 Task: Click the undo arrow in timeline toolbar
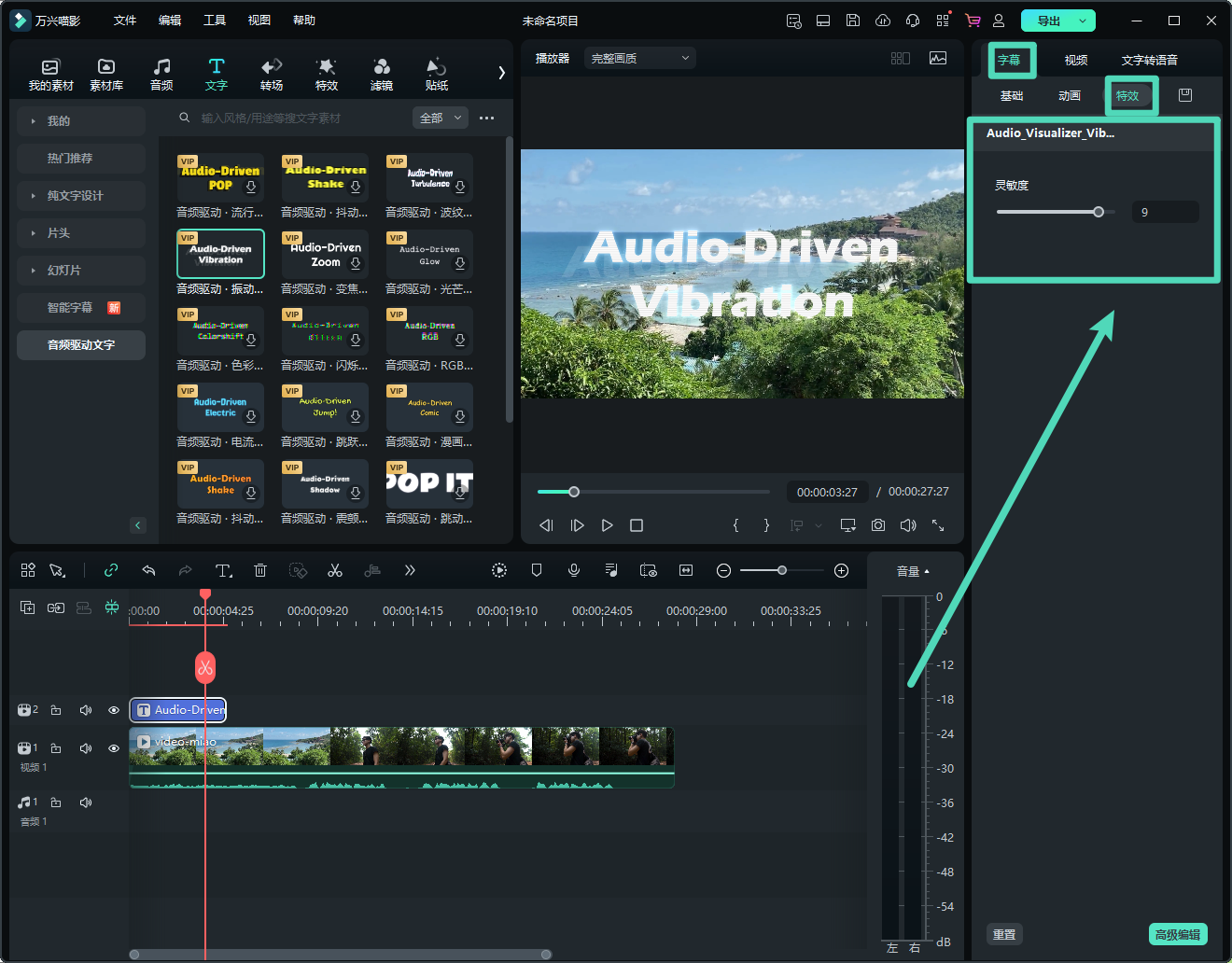click(148, 570)
